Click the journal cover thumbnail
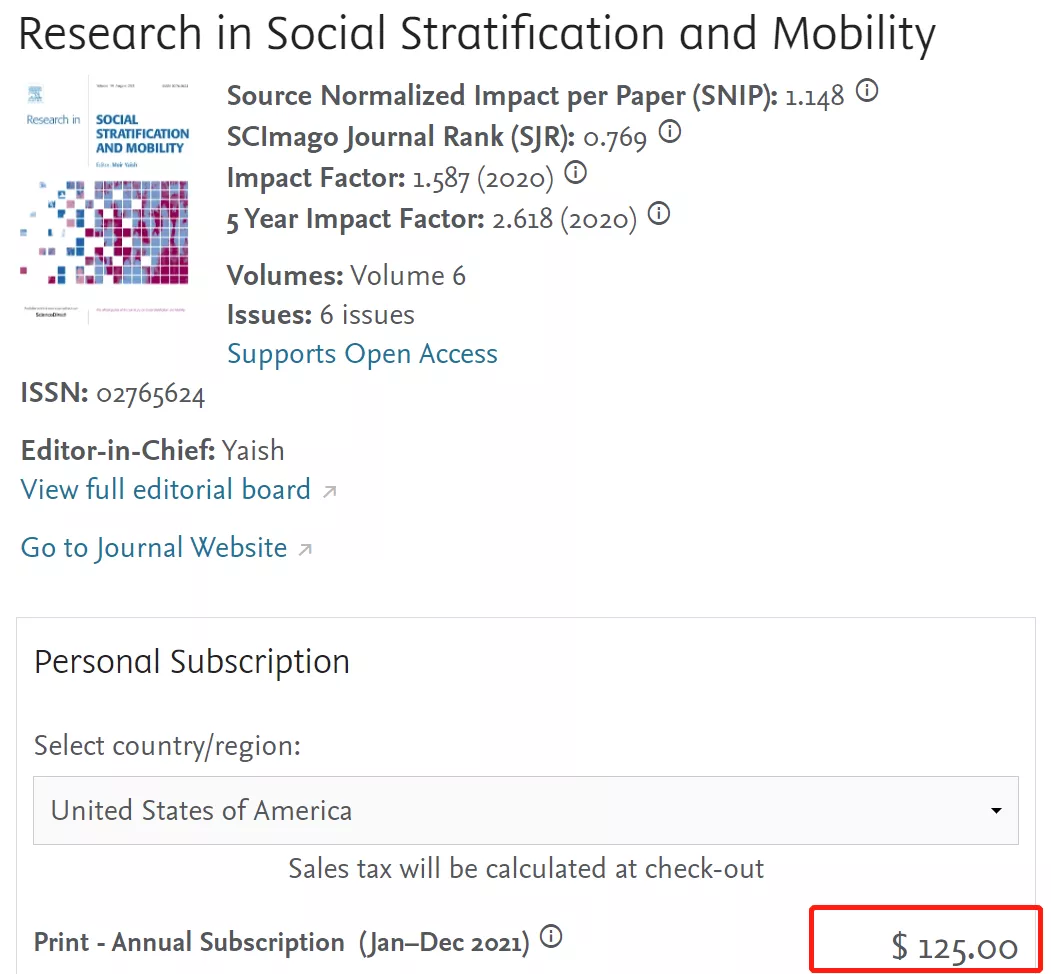Screen dimensions: 1051x974 point(105,200)
